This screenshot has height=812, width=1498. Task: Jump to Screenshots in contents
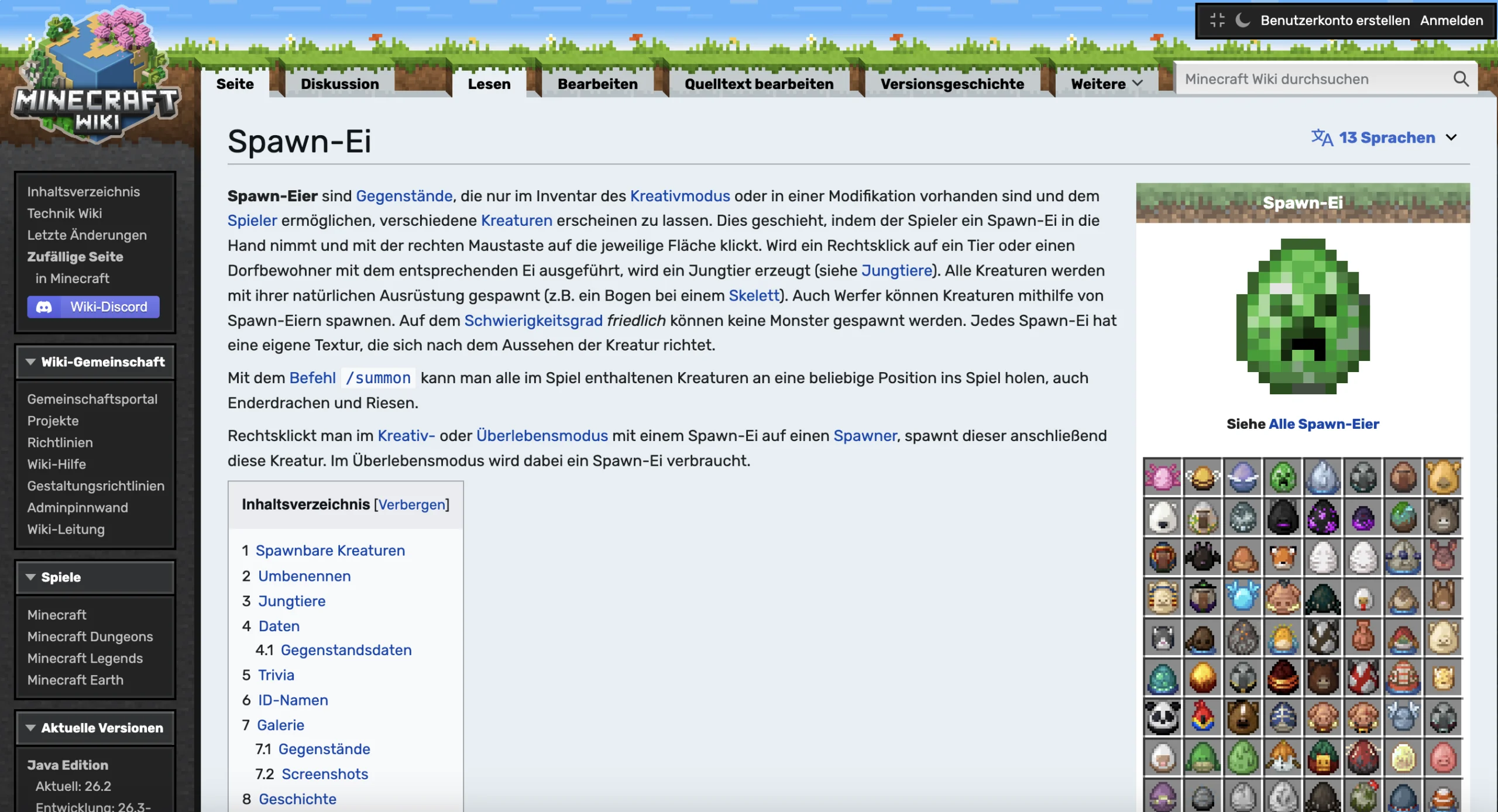[x=325, y=774]
